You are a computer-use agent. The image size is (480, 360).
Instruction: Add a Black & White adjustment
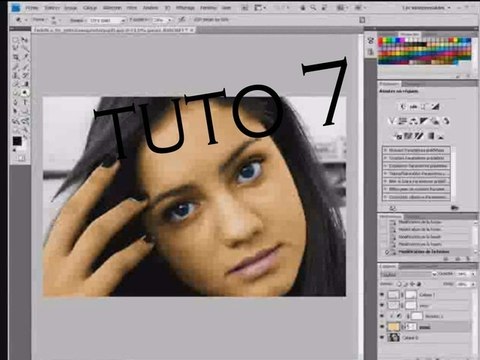click(x=424, y=121)
